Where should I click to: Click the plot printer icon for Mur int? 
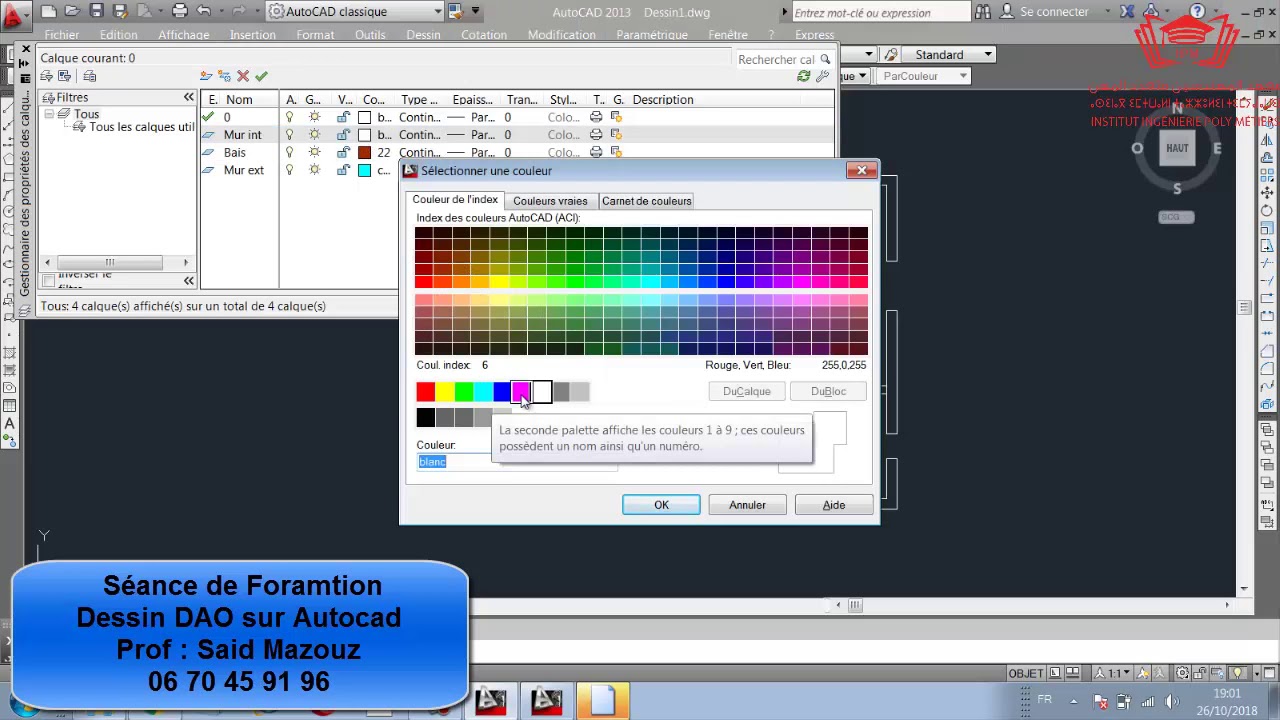[x=596, y=135]
